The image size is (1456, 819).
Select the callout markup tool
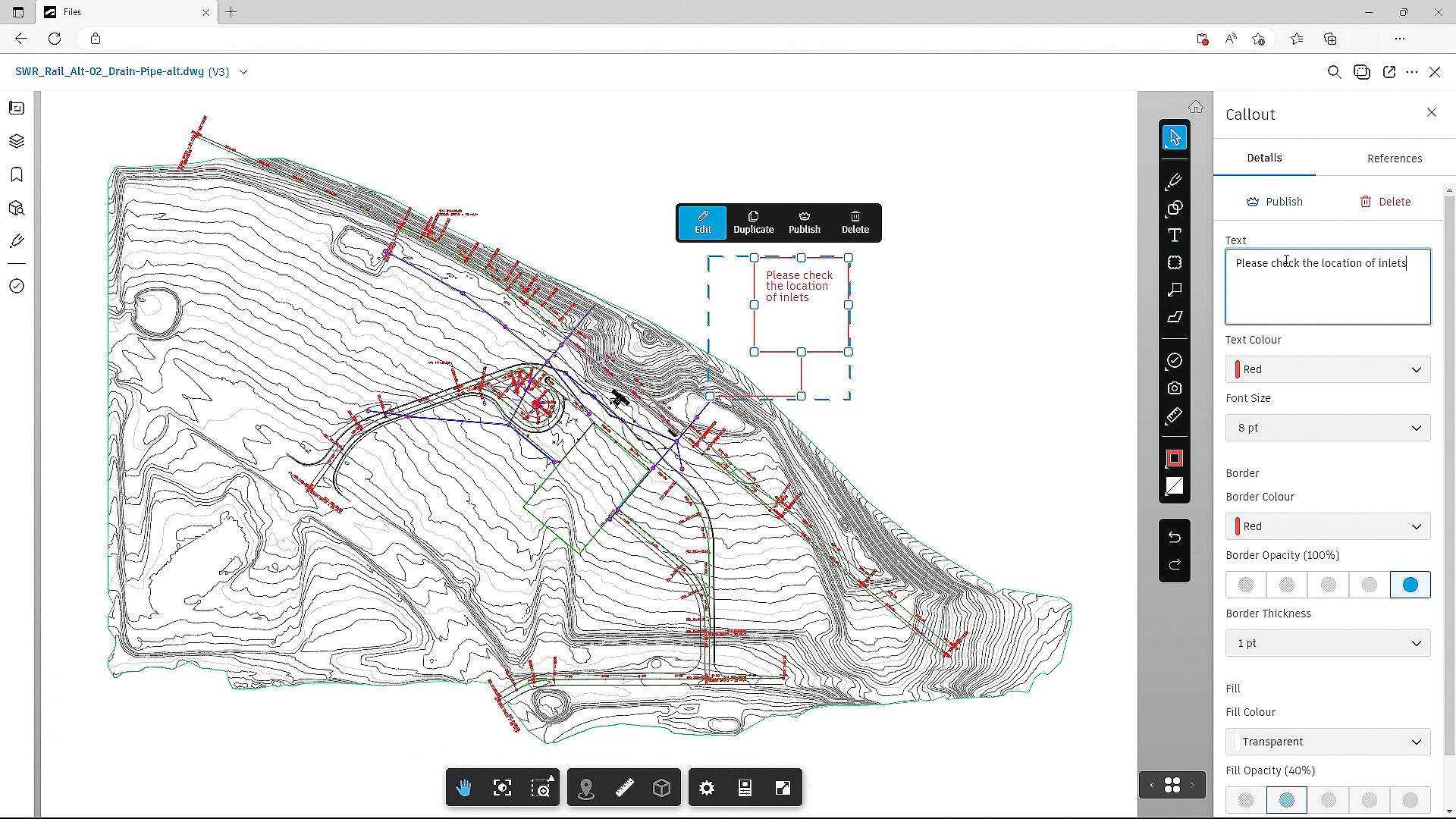tap(1175, 290)
